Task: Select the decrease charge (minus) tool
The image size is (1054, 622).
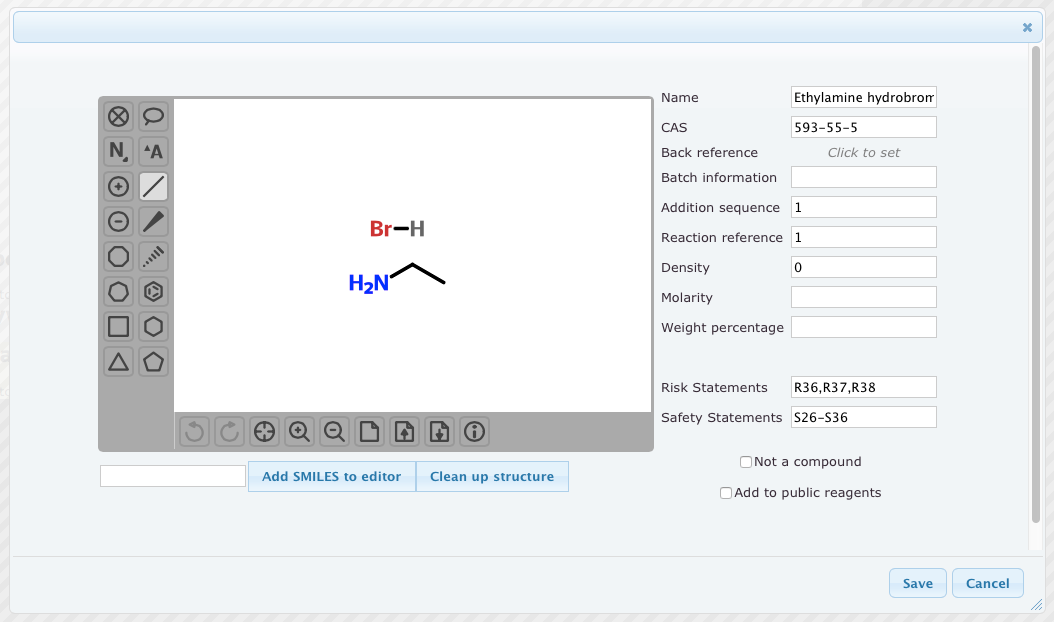Action: point(118,221)
